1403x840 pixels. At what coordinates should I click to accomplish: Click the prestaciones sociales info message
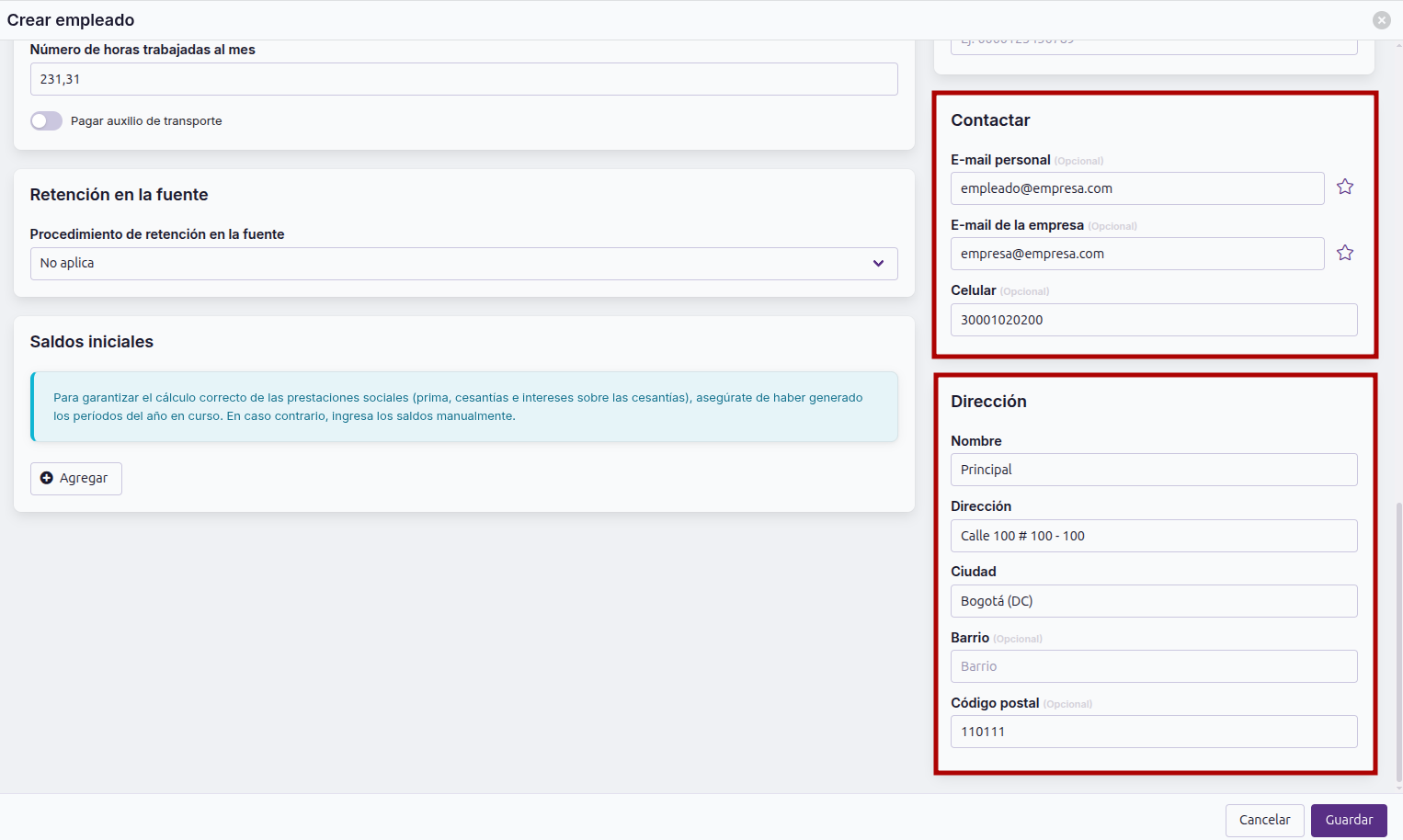click(464, 407)
